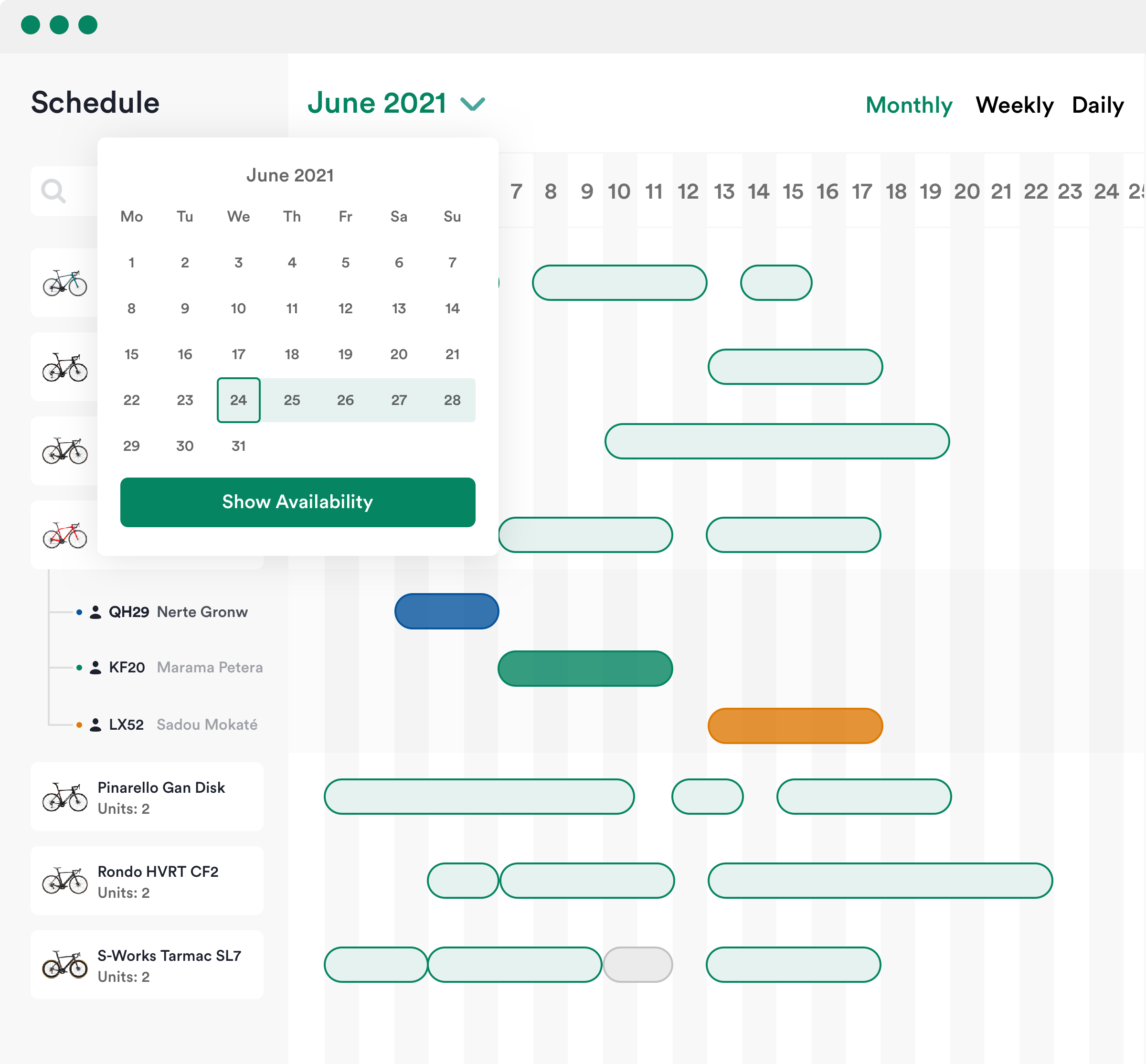
Task: Switch to the Weekly view tab
Action: (x=1014, y=106)
